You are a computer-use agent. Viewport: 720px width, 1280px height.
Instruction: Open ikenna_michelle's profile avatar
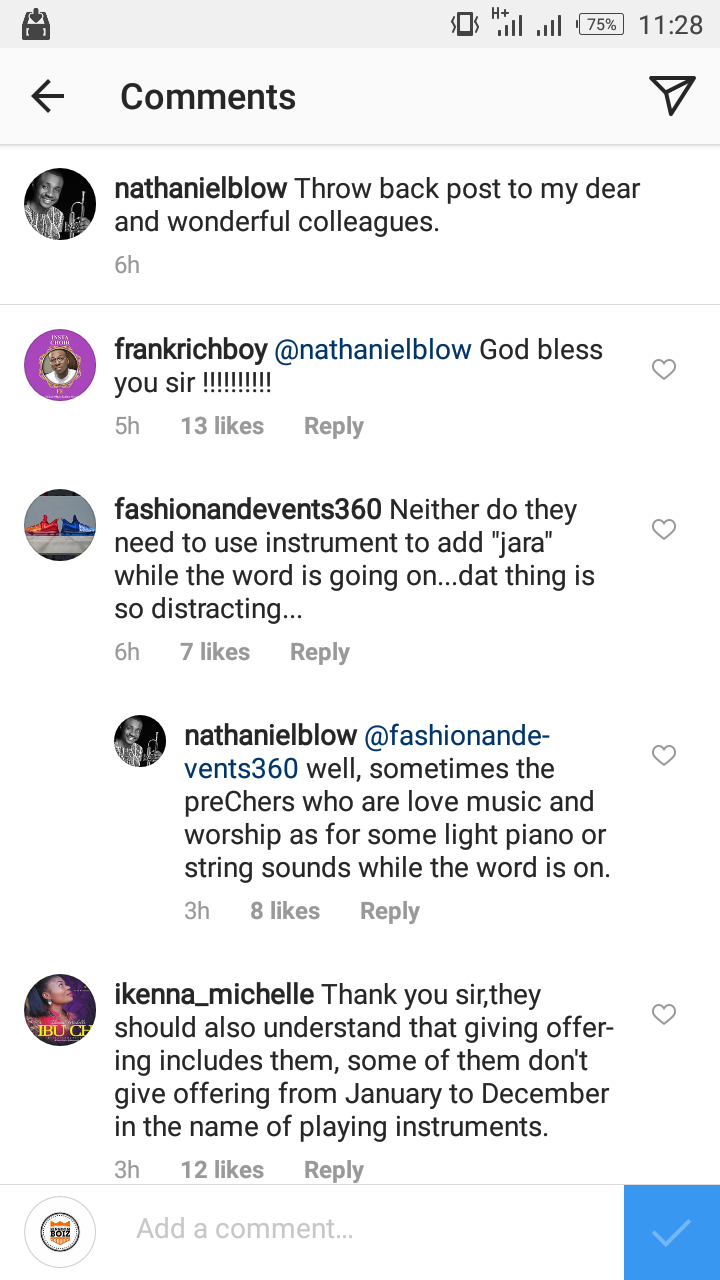click(x=60, y=1010)
